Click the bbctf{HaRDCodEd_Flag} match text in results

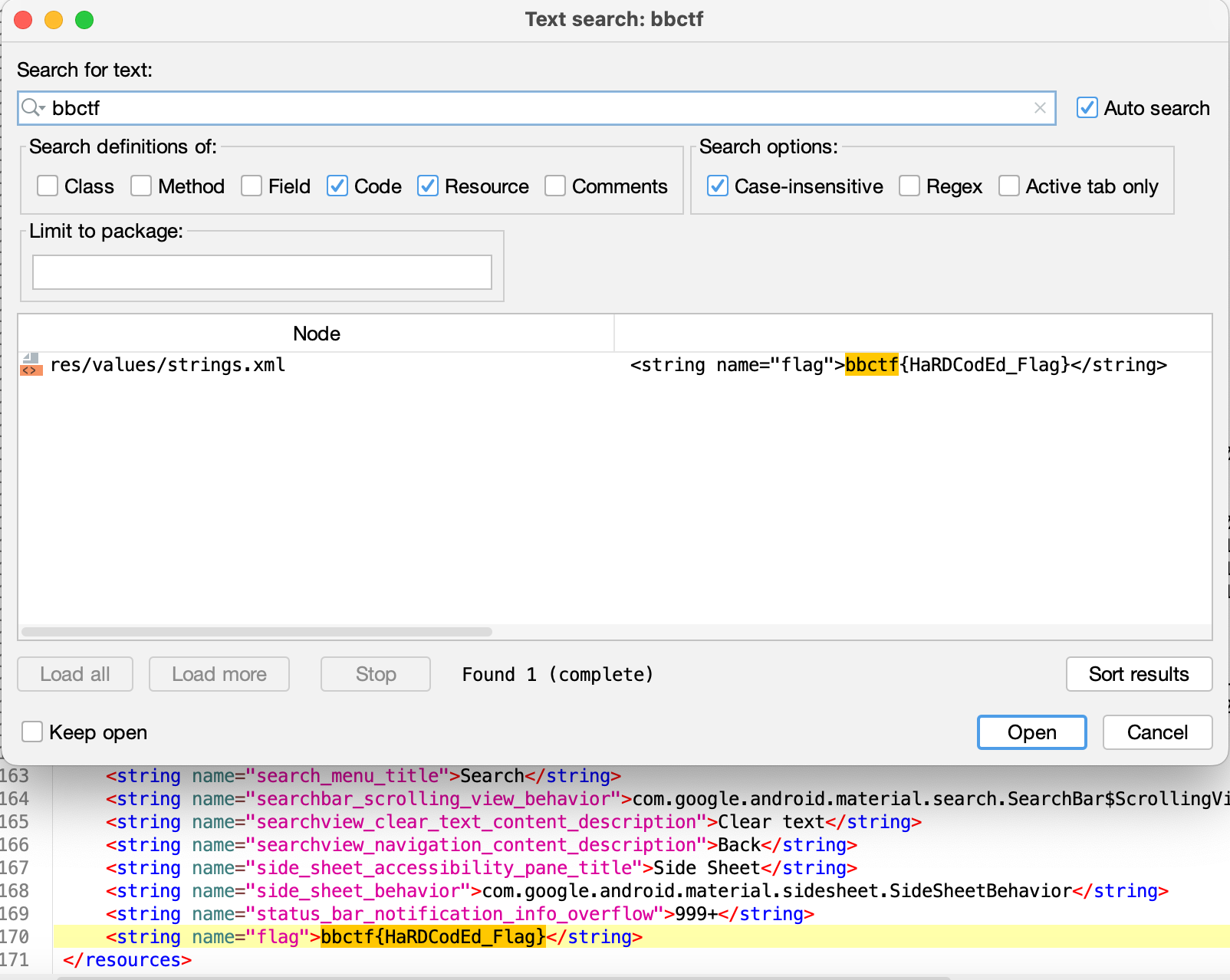tap(957, 365)
